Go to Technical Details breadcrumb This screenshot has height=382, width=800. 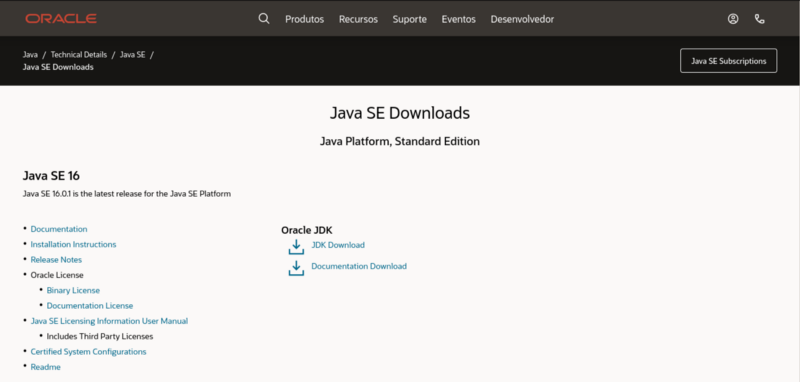(x=79, y=55)
